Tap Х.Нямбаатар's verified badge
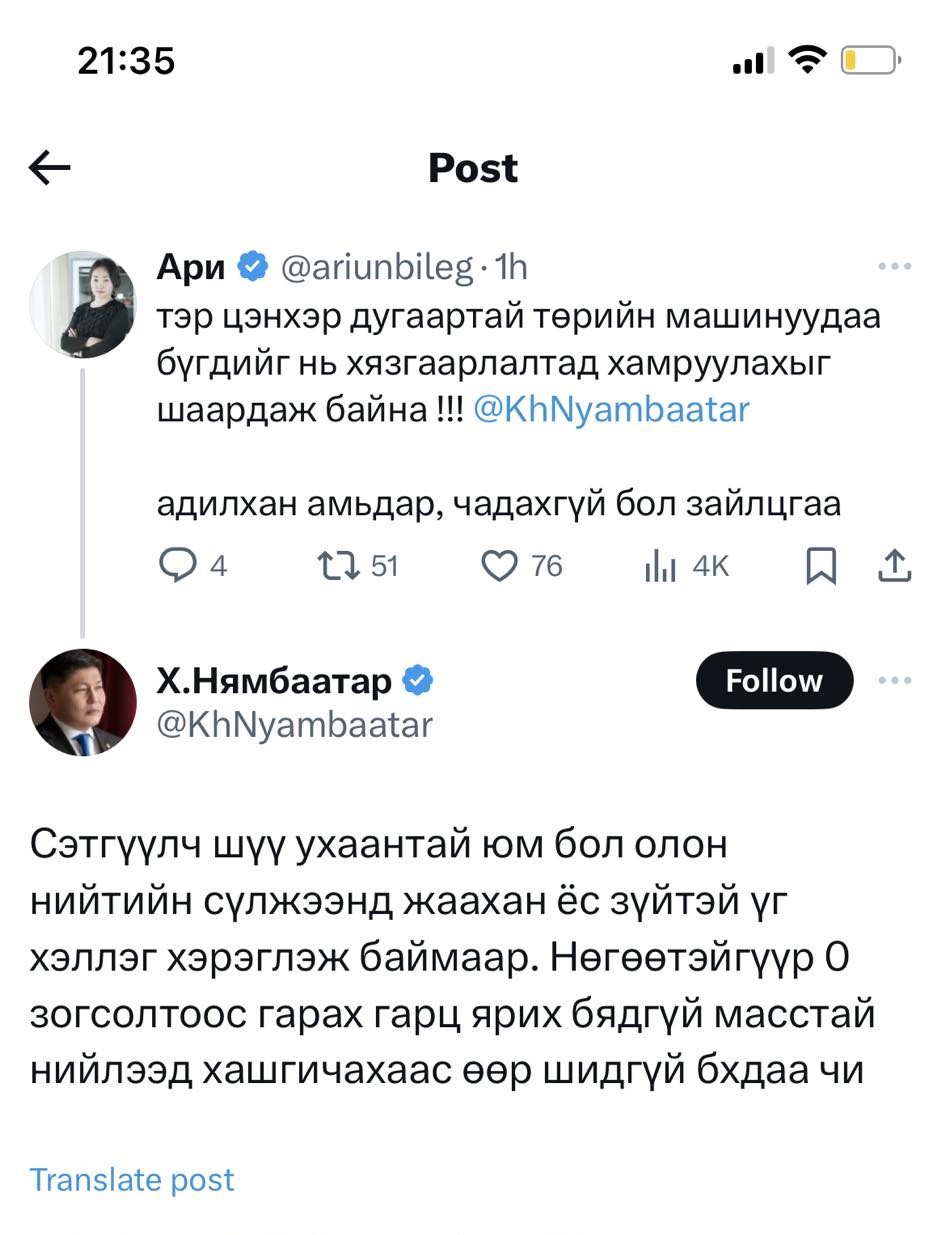 [x=417, y=682]
